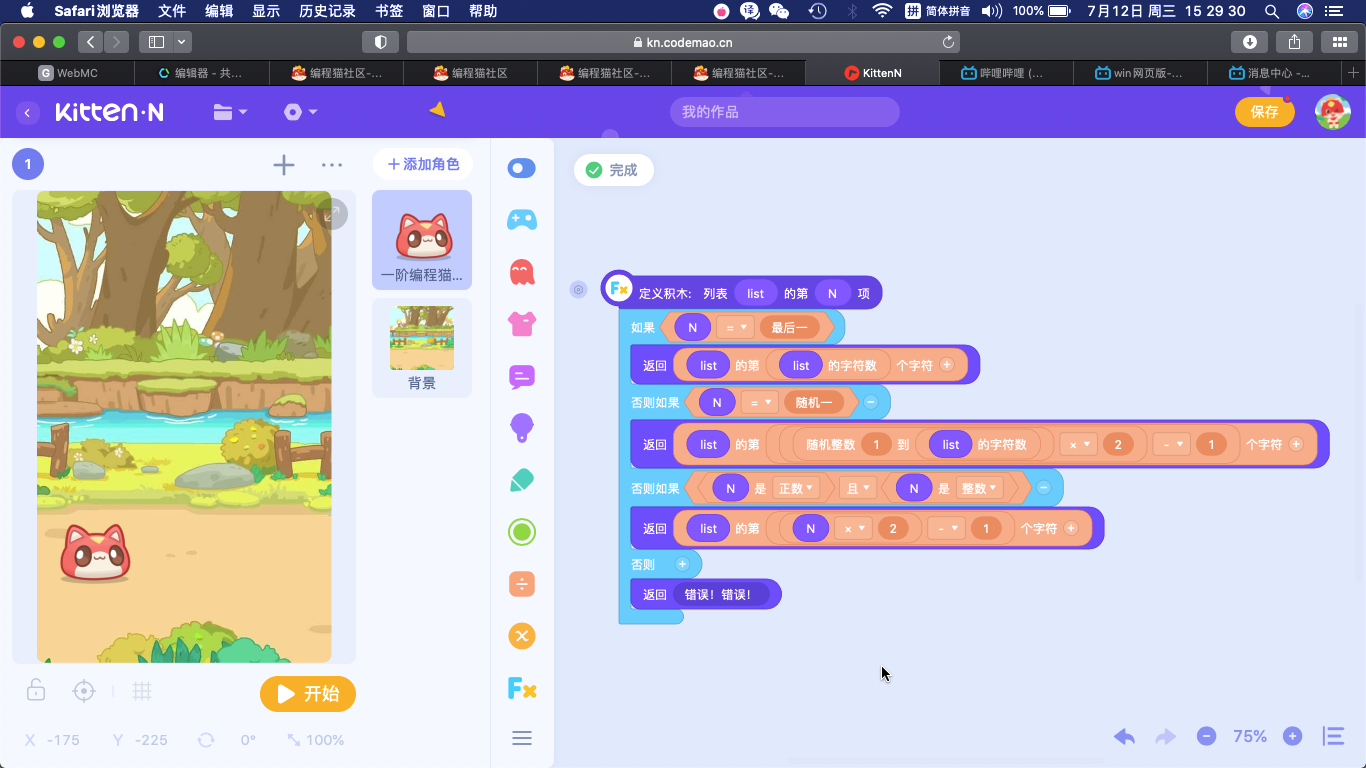This screenshot has width=1366, height=768.
Task: Open the folder file dropdown menu
Action: coord(230,112)
